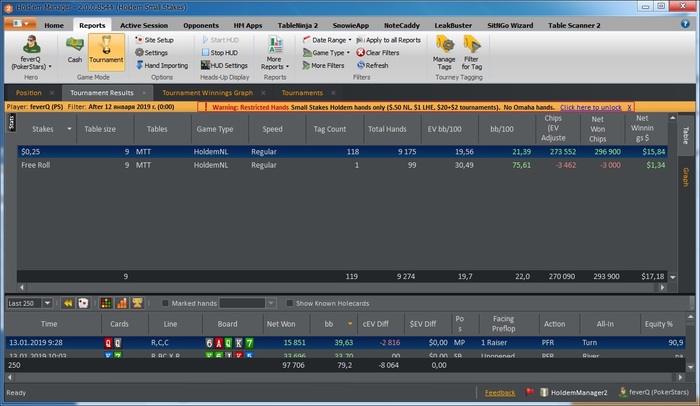Open the Opponents ribbon tab
This screenshot has width=700, height=406.
click(x=201, y=25)
